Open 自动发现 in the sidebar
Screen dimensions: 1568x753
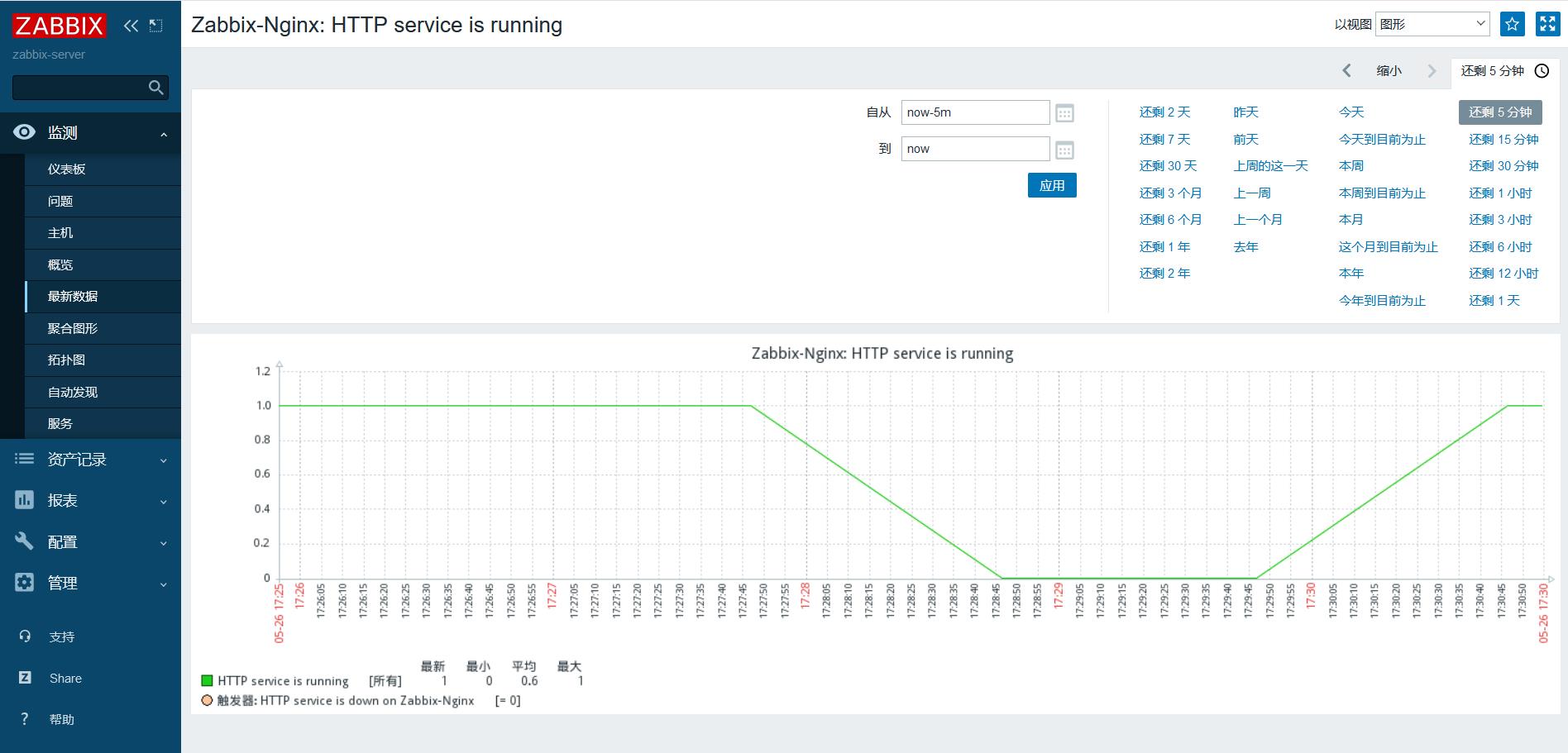103,392
